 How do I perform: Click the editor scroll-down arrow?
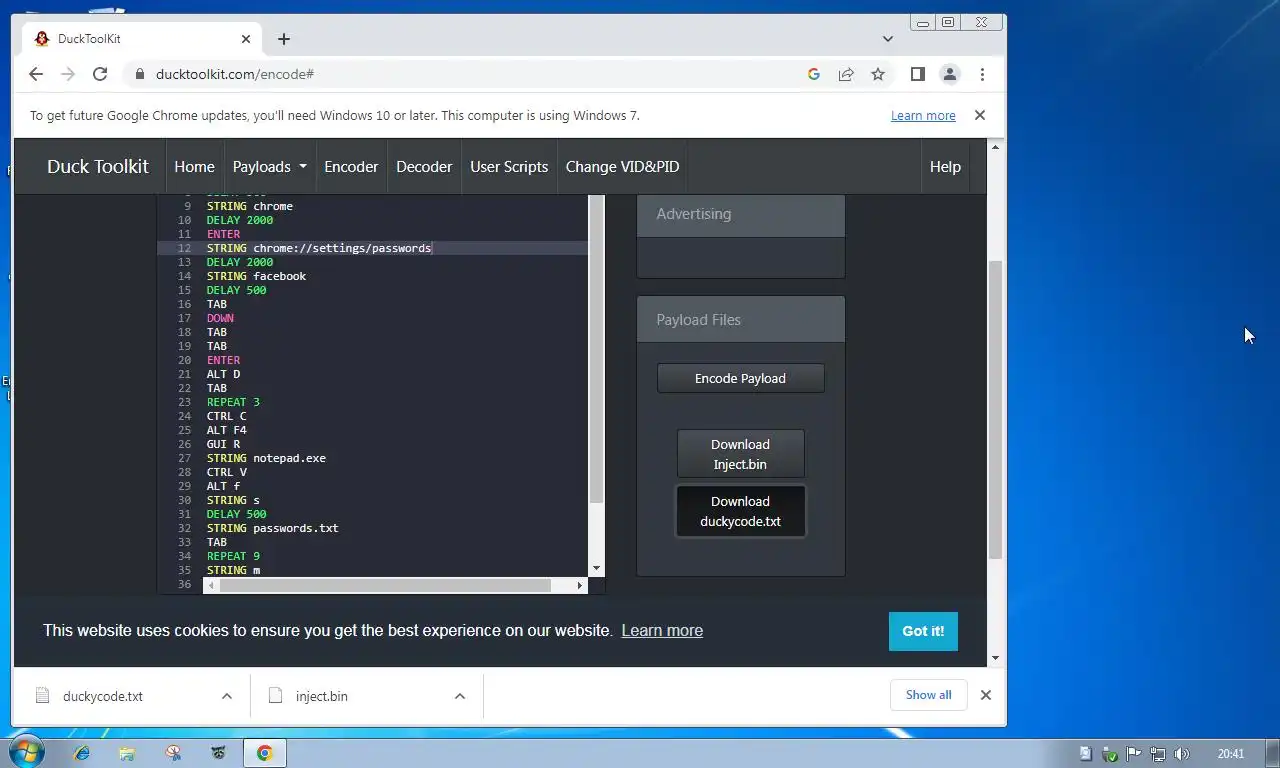[597, 568]
